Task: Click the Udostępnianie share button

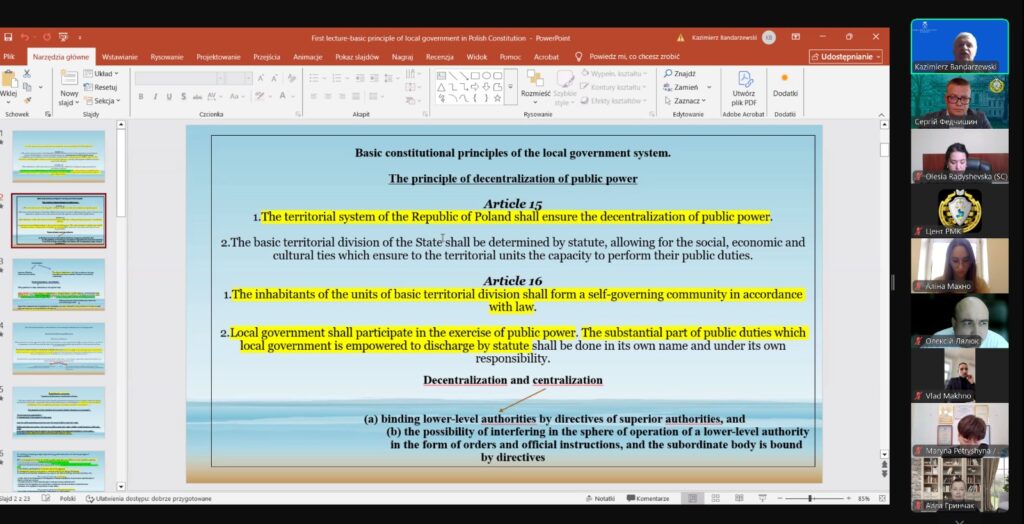Action: pyautogui.click(x=845, y=57)
